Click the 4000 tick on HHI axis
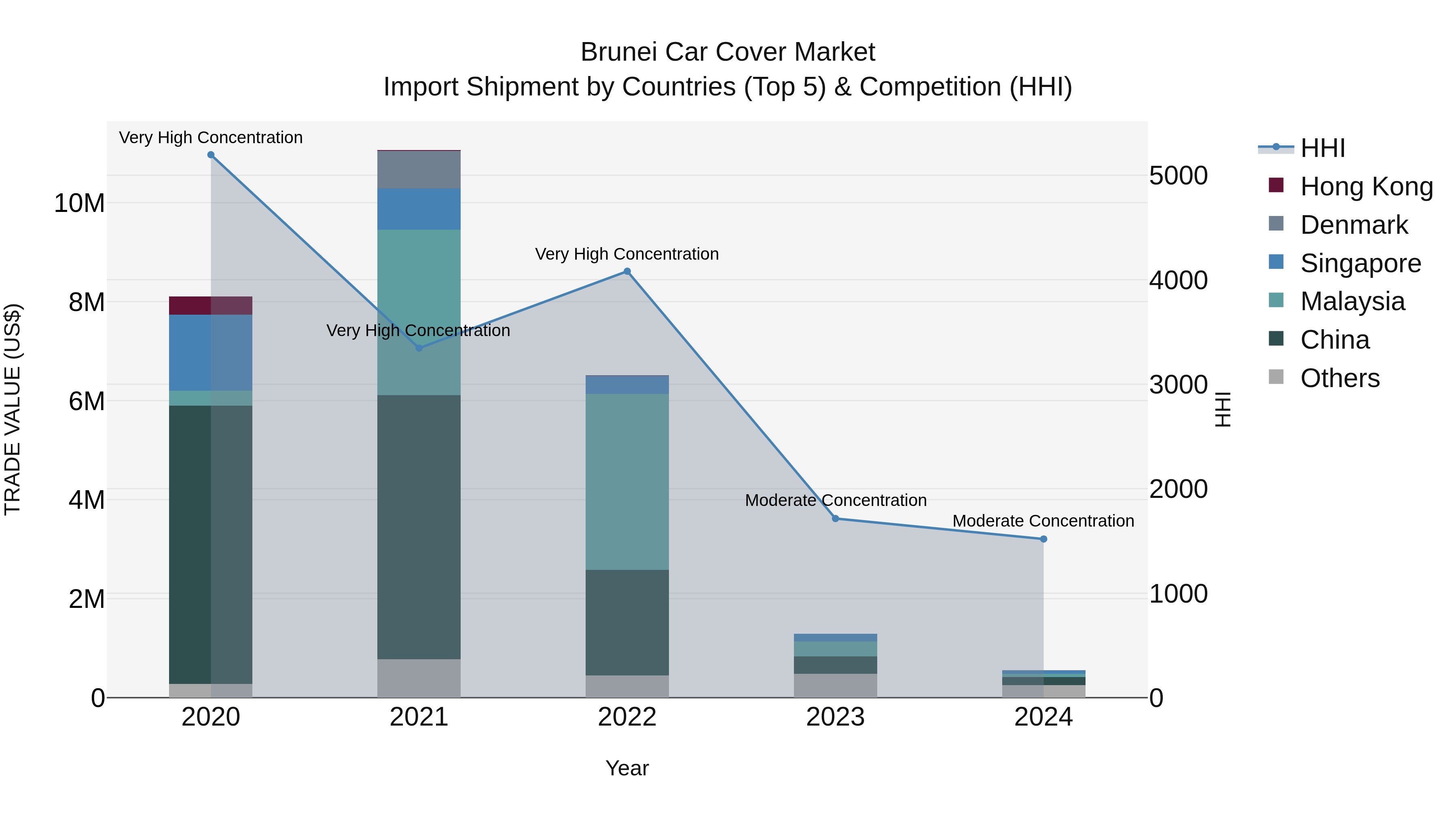Image resolution: width=1456 pixels, height=819 pixels. [x=1179, y=280]
